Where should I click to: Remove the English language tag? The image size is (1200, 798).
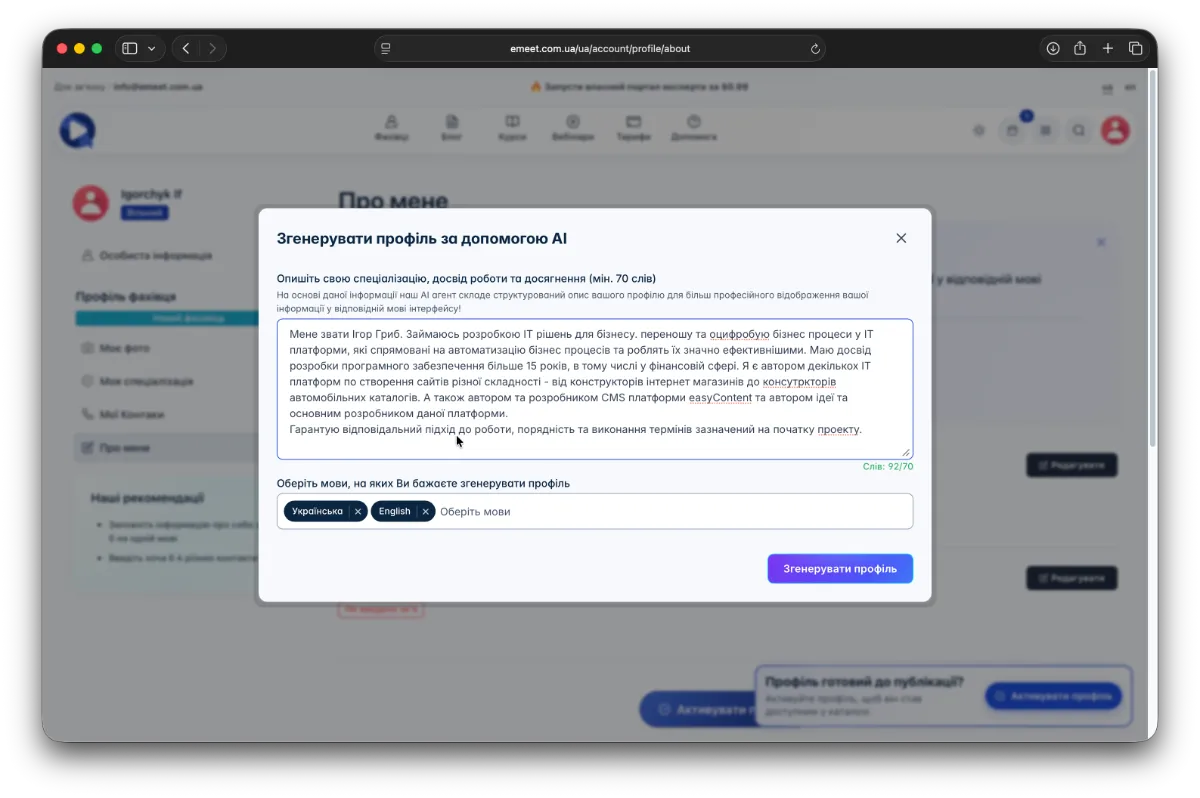click(425, 511)
